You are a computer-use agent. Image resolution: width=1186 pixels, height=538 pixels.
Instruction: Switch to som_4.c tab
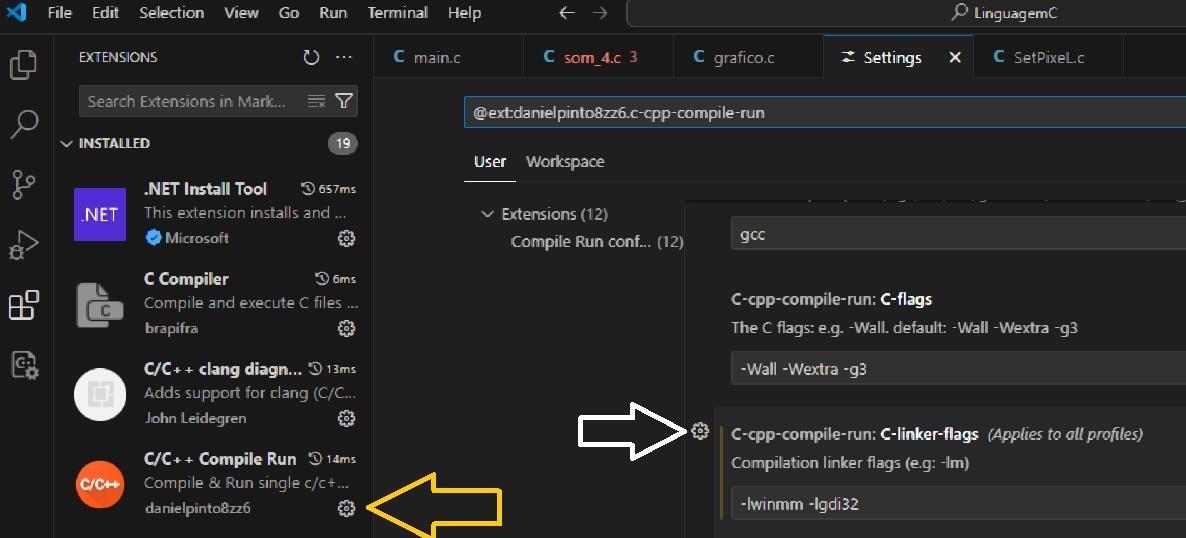click(x=598, y=58)
